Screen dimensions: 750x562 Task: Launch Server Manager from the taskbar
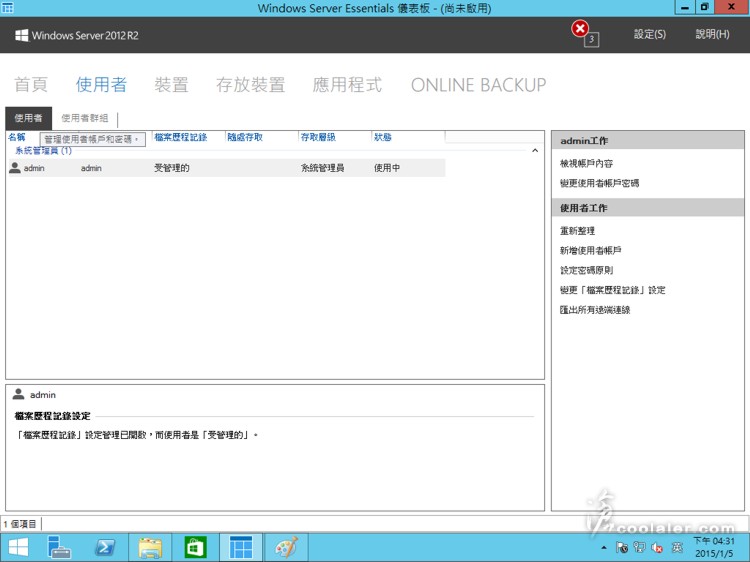(x=59, y=547)
